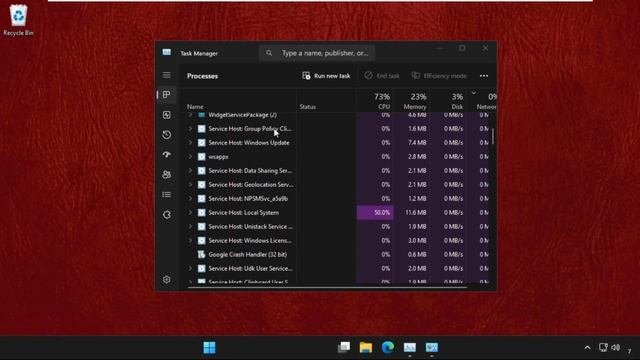Open File Explorer from the taskbar
Viewport: 640px width, 360px height.
(366, 347)
